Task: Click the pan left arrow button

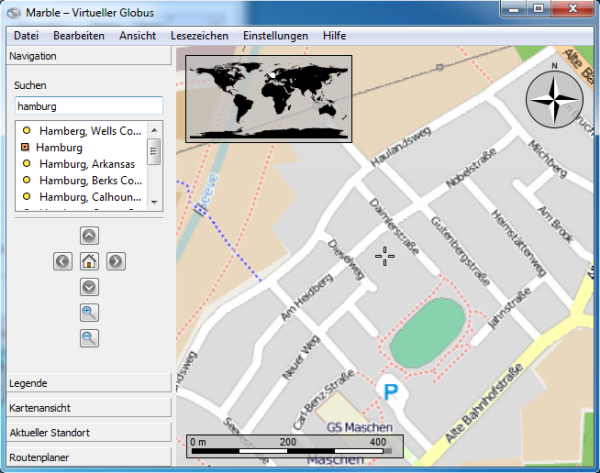Action: click(63, 261)
